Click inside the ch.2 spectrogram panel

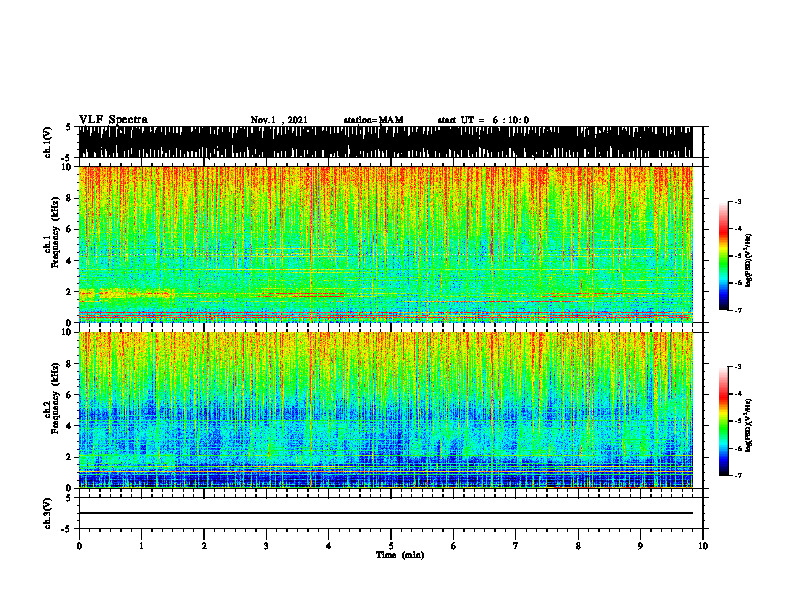pos(386,410)
